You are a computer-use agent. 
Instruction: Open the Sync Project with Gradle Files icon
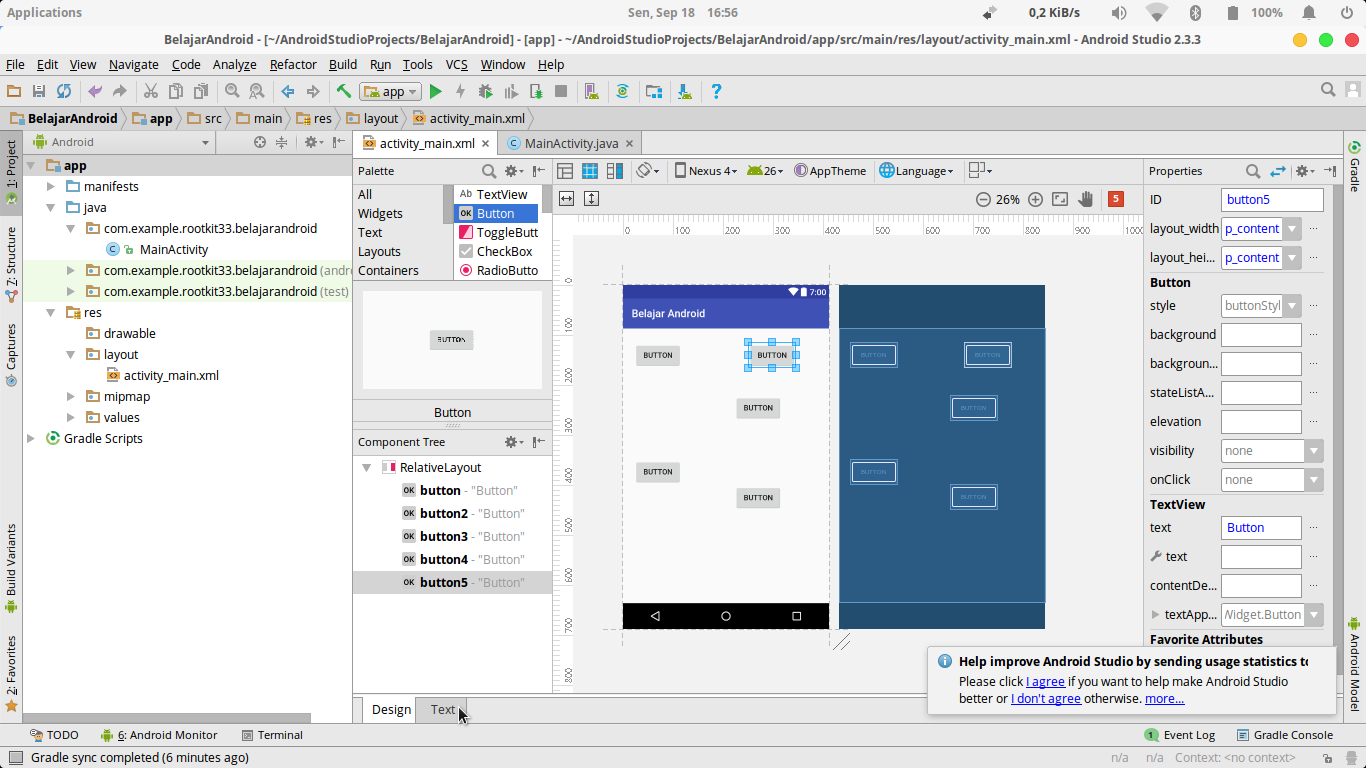pos(63,91)
